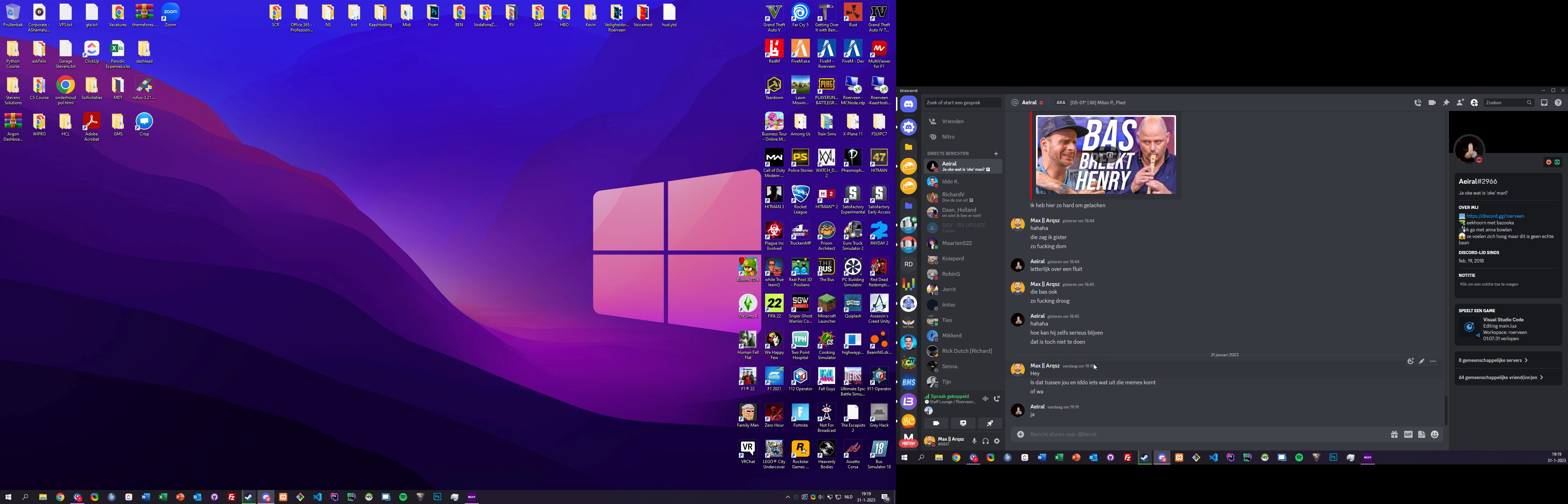Add friends to this DM
This screenshot has width=1568, height=504.
(1460, 103)
